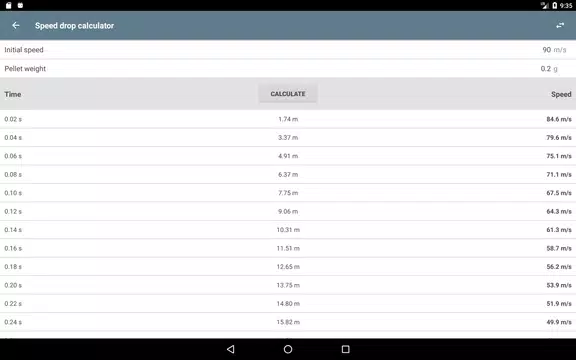Image resolution: width=576 pixels, height=360 pixels.
Task: Check the battery icon in status bar
Action: tap(555, 6)
